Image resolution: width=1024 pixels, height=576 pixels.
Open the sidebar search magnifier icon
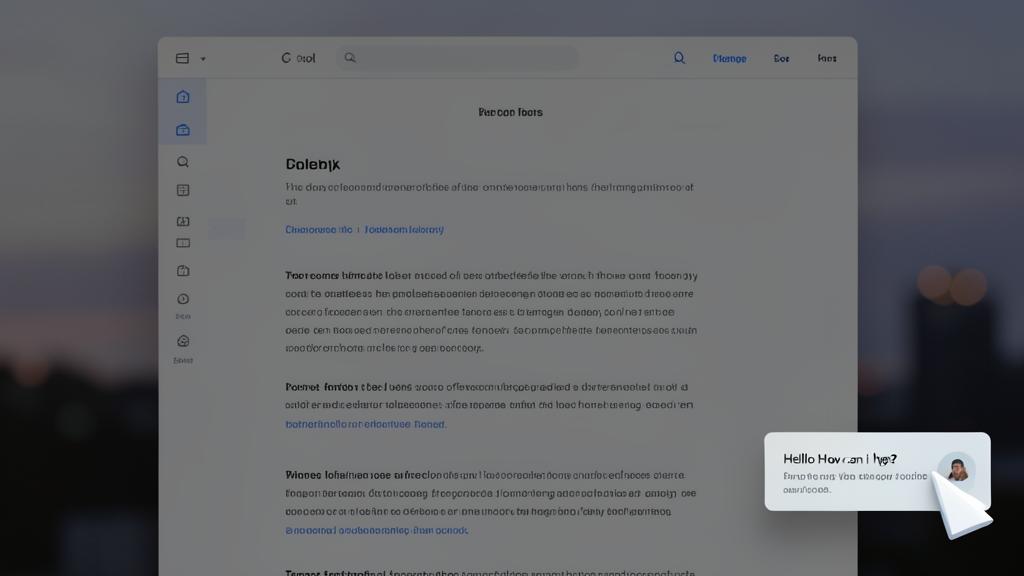183,161
